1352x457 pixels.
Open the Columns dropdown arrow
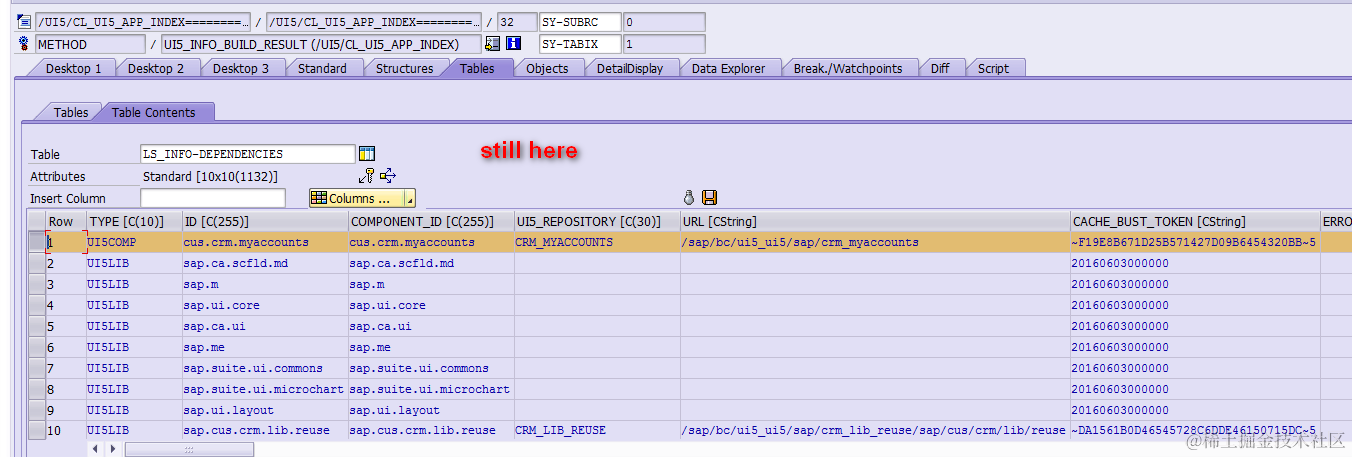409,198
